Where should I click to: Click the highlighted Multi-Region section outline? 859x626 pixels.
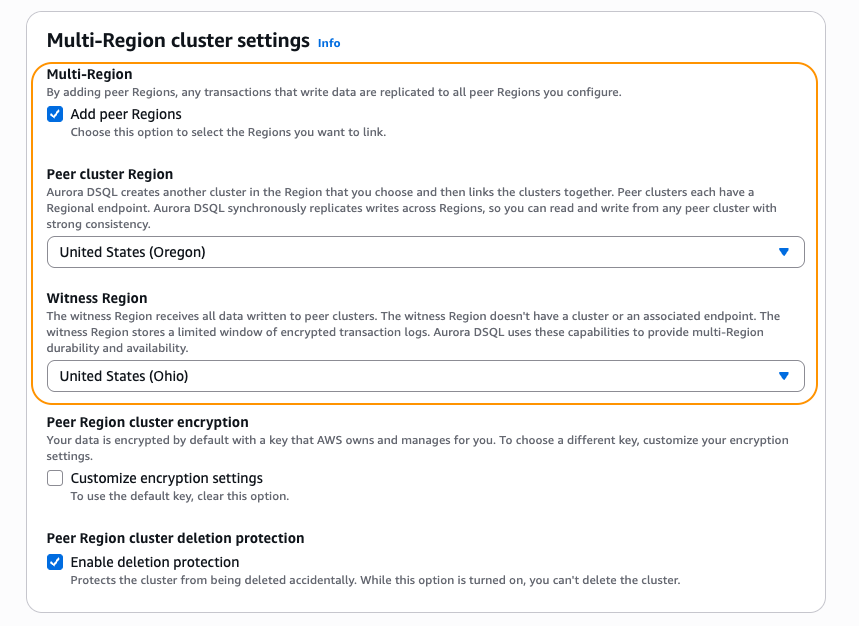(426, 64)
